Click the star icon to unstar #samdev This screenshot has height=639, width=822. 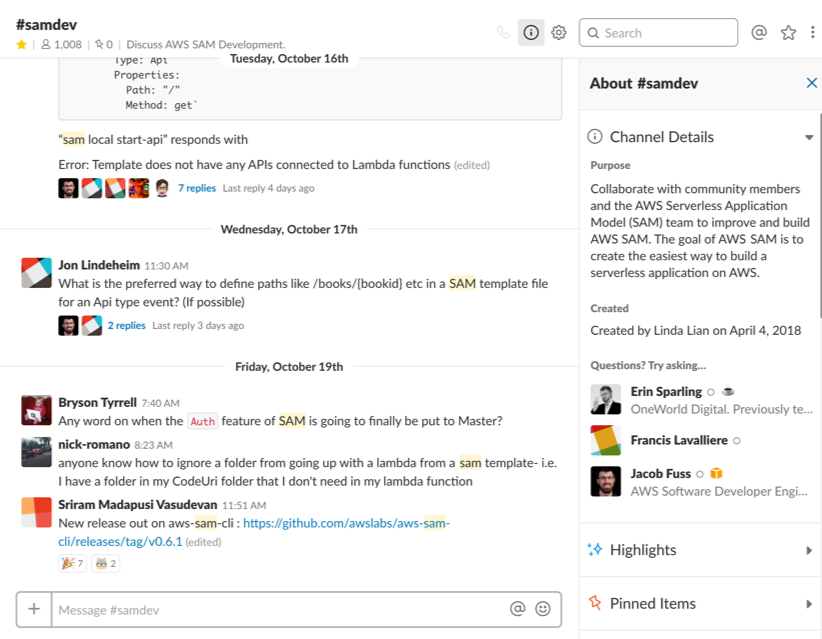pos(21,45)
